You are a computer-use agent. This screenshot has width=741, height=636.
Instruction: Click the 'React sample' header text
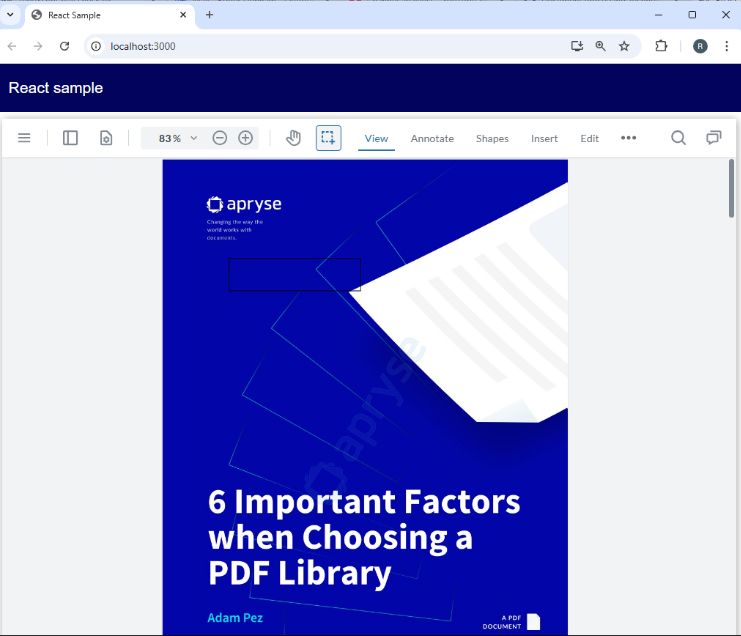(56, 88)
